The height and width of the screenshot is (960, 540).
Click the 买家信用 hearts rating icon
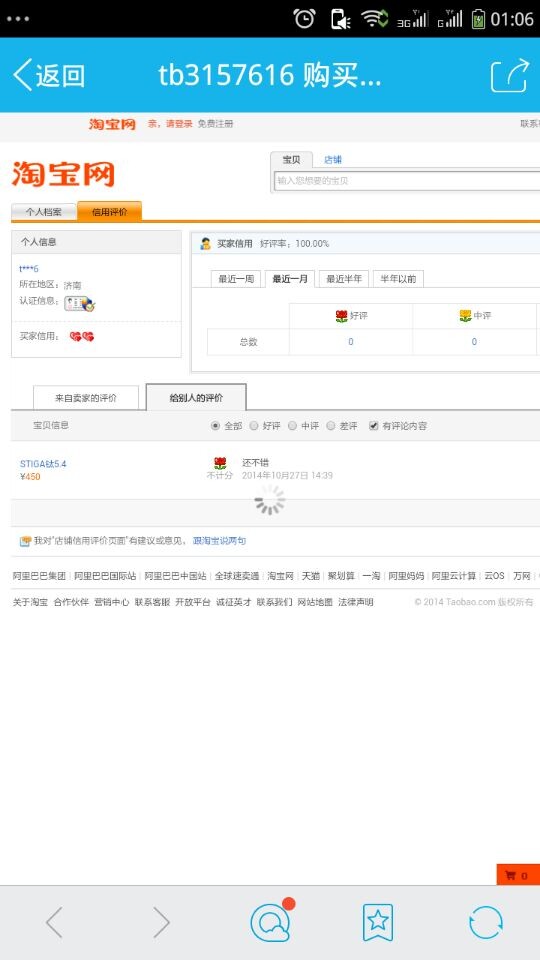click(x=82, y=336)
